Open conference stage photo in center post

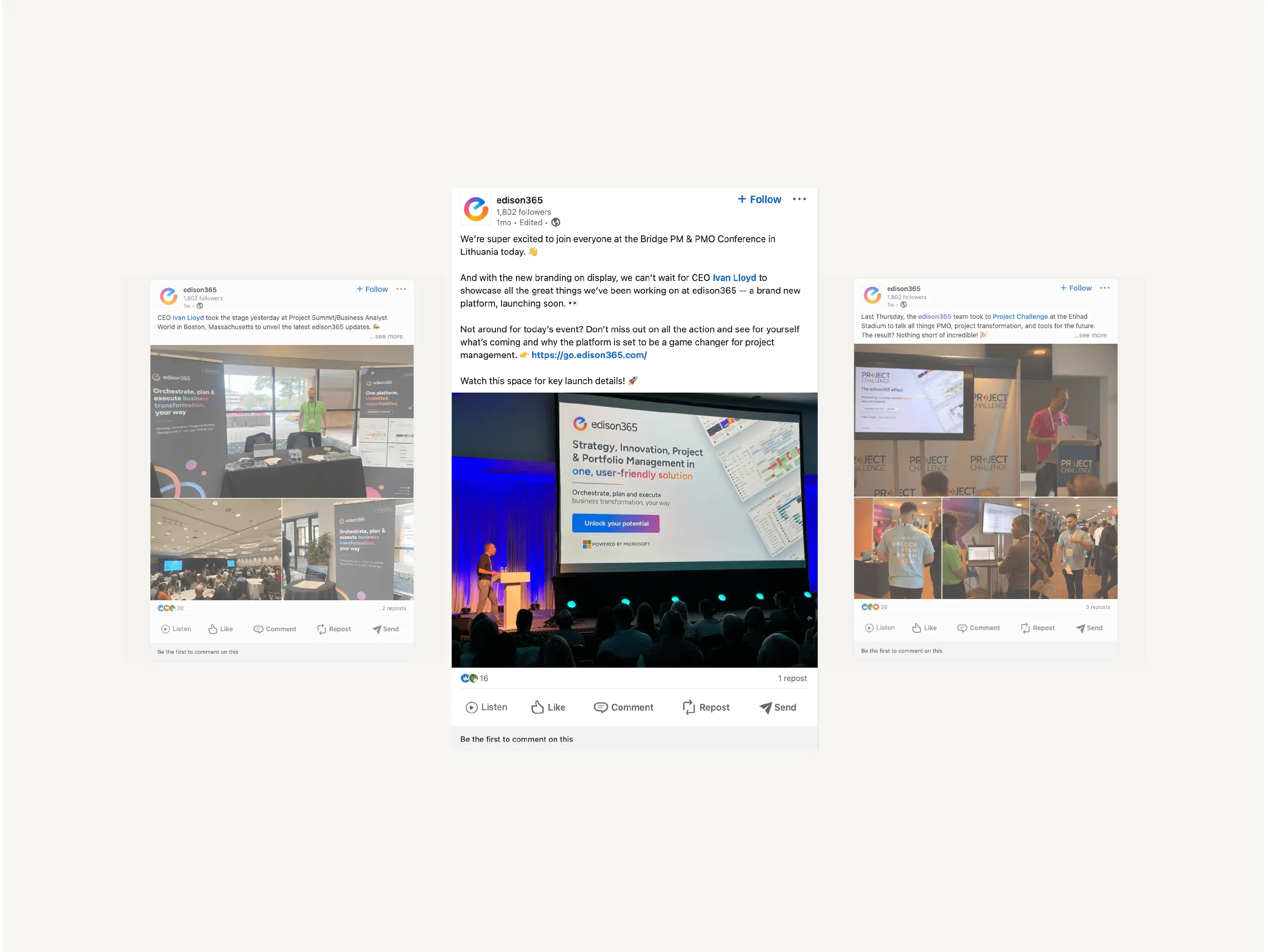point(634,530)
